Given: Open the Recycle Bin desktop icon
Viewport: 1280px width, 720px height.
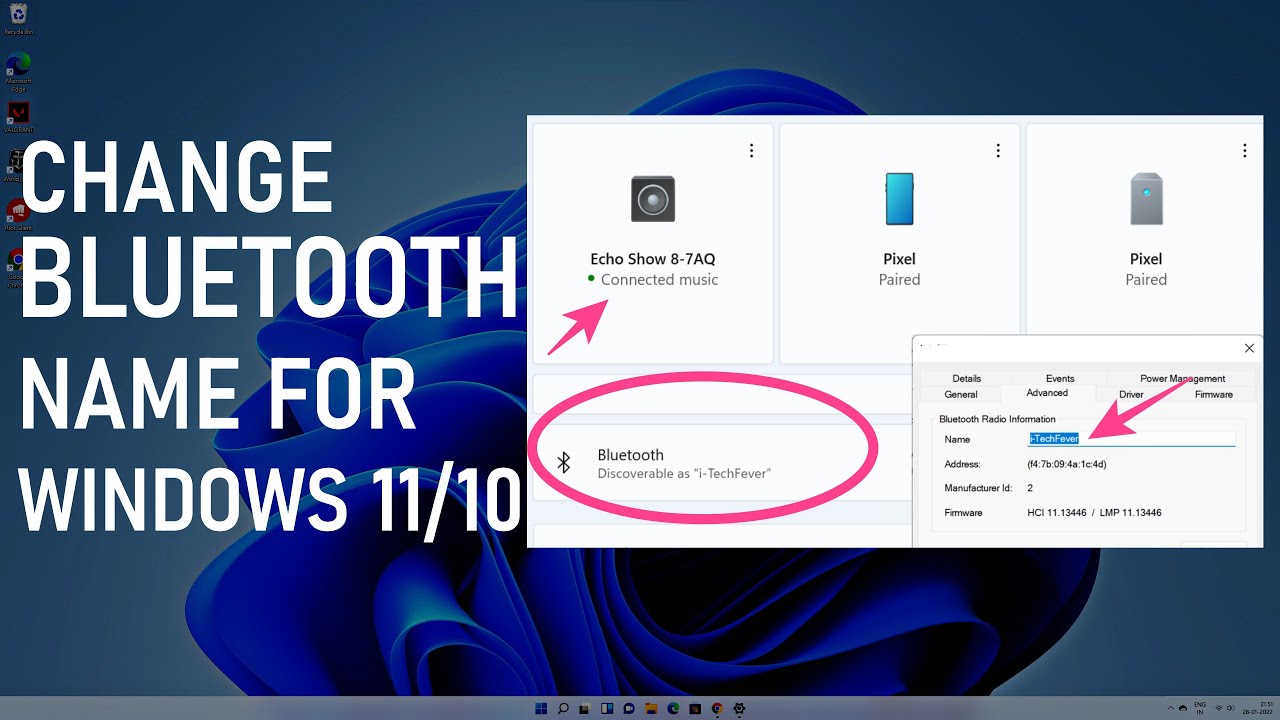Looking at the screenshot, I should (18, 18).
